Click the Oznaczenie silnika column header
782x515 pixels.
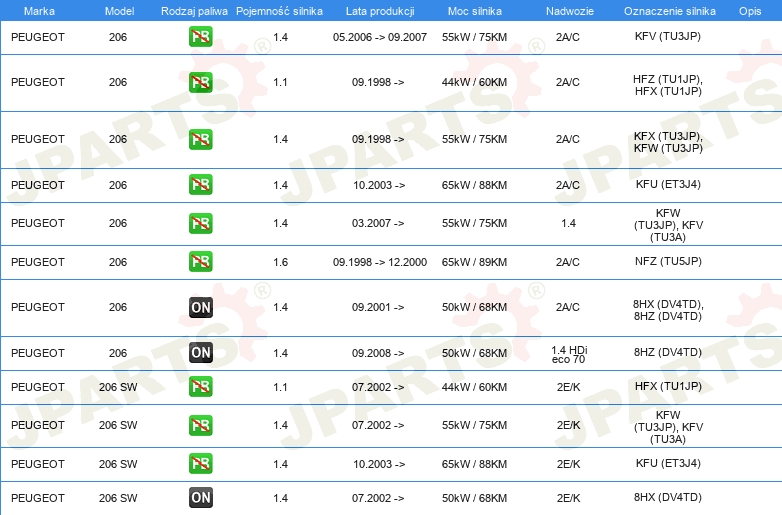click(667, 11)
